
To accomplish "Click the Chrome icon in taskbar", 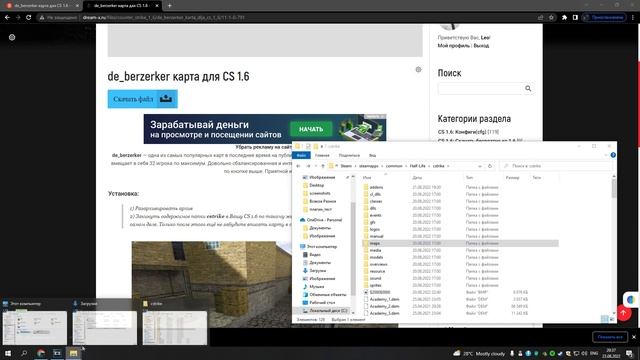I will 41,353.
